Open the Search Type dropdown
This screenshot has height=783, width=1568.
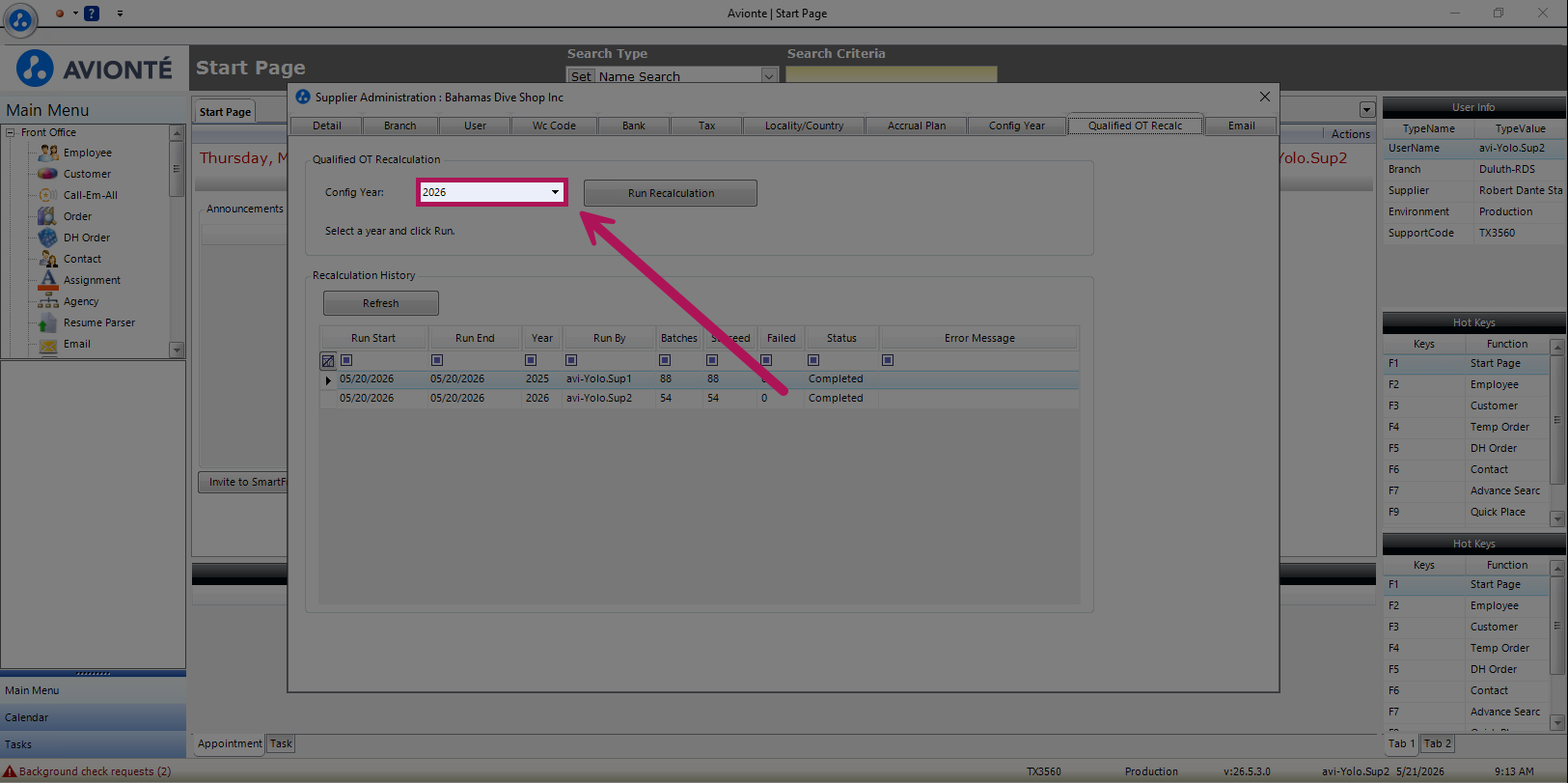pos(768,75)
